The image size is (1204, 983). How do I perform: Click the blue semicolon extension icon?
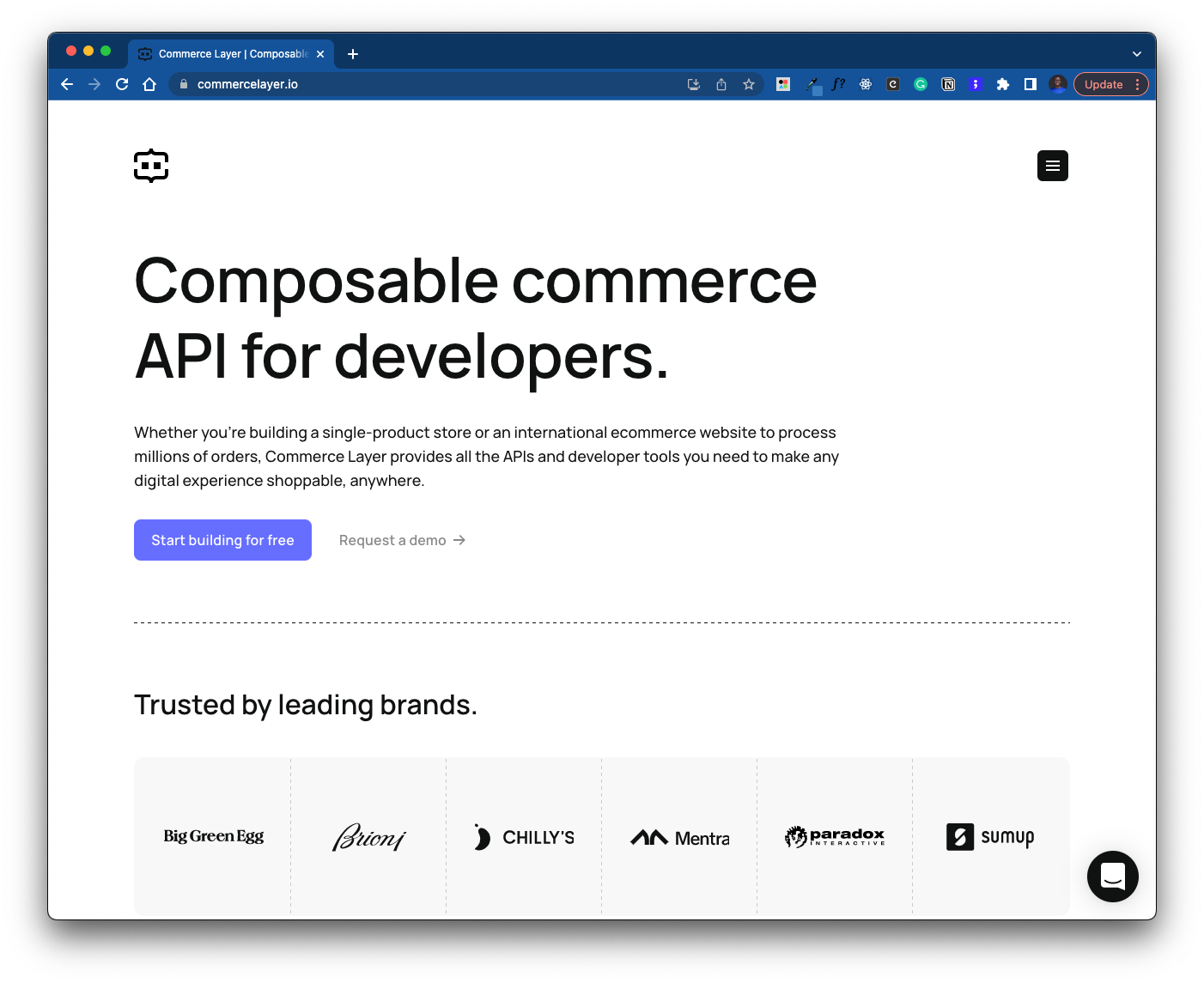coord(975,84)
